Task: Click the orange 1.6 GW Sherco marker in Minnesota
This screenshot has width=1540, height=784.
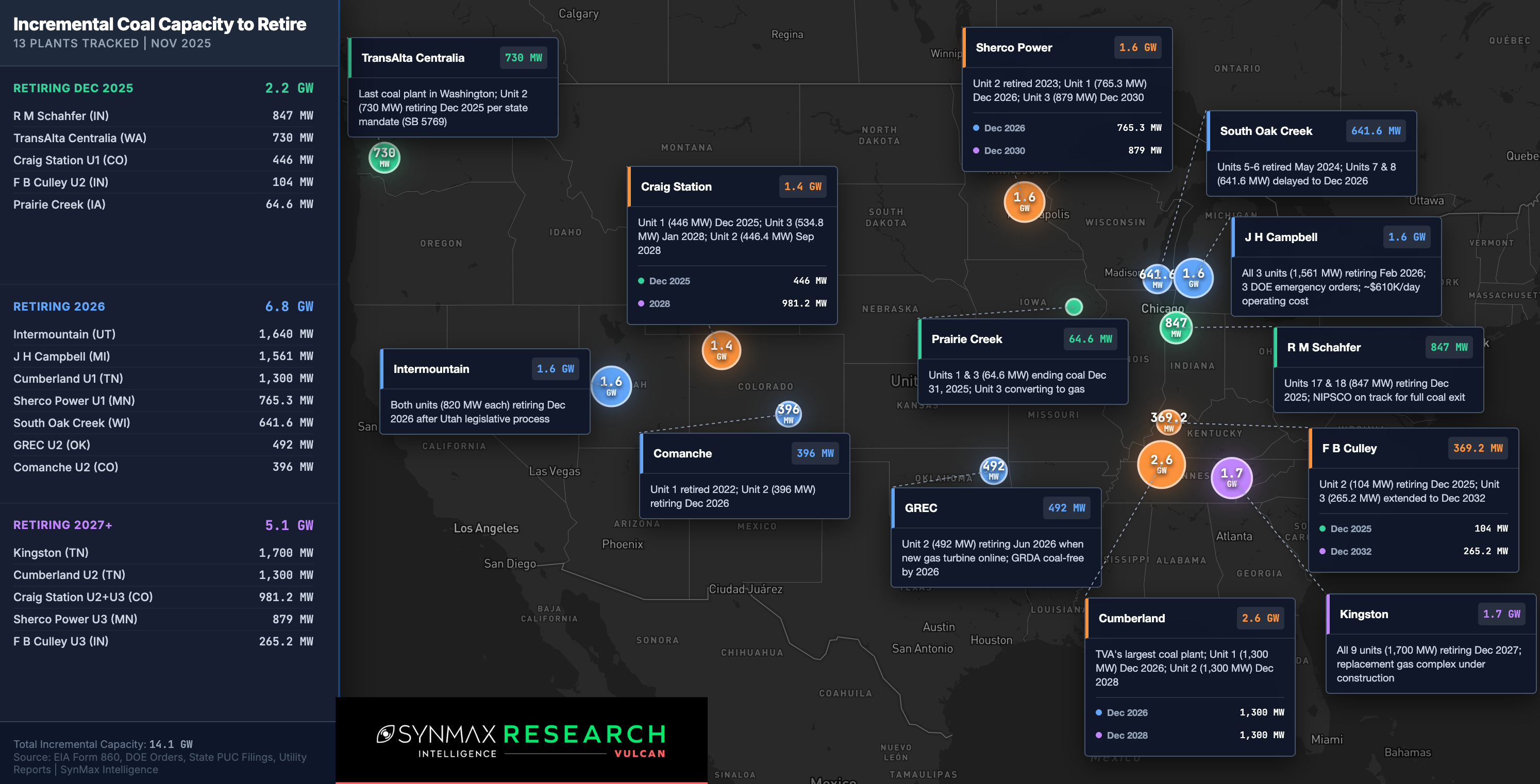Action: 1024,202
